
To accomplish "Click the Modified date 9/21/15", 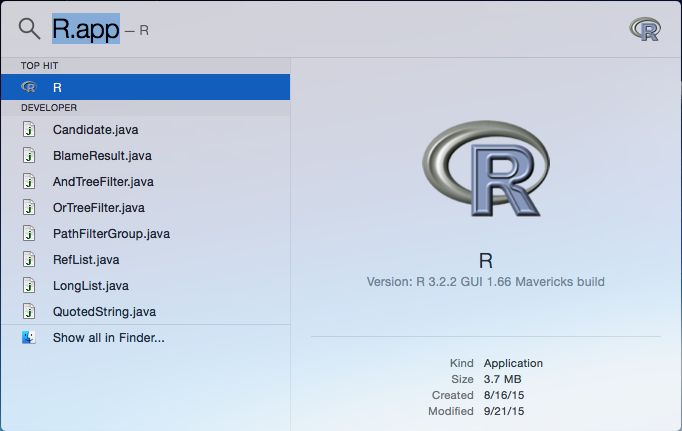I will pyautogui.click(x=504, y=411).
